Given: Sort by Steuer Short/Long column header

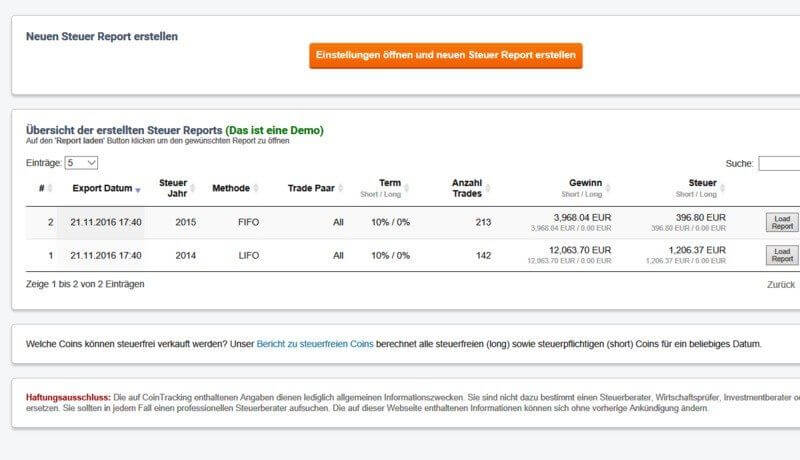Looking at the screenshot, I should 699,188.
